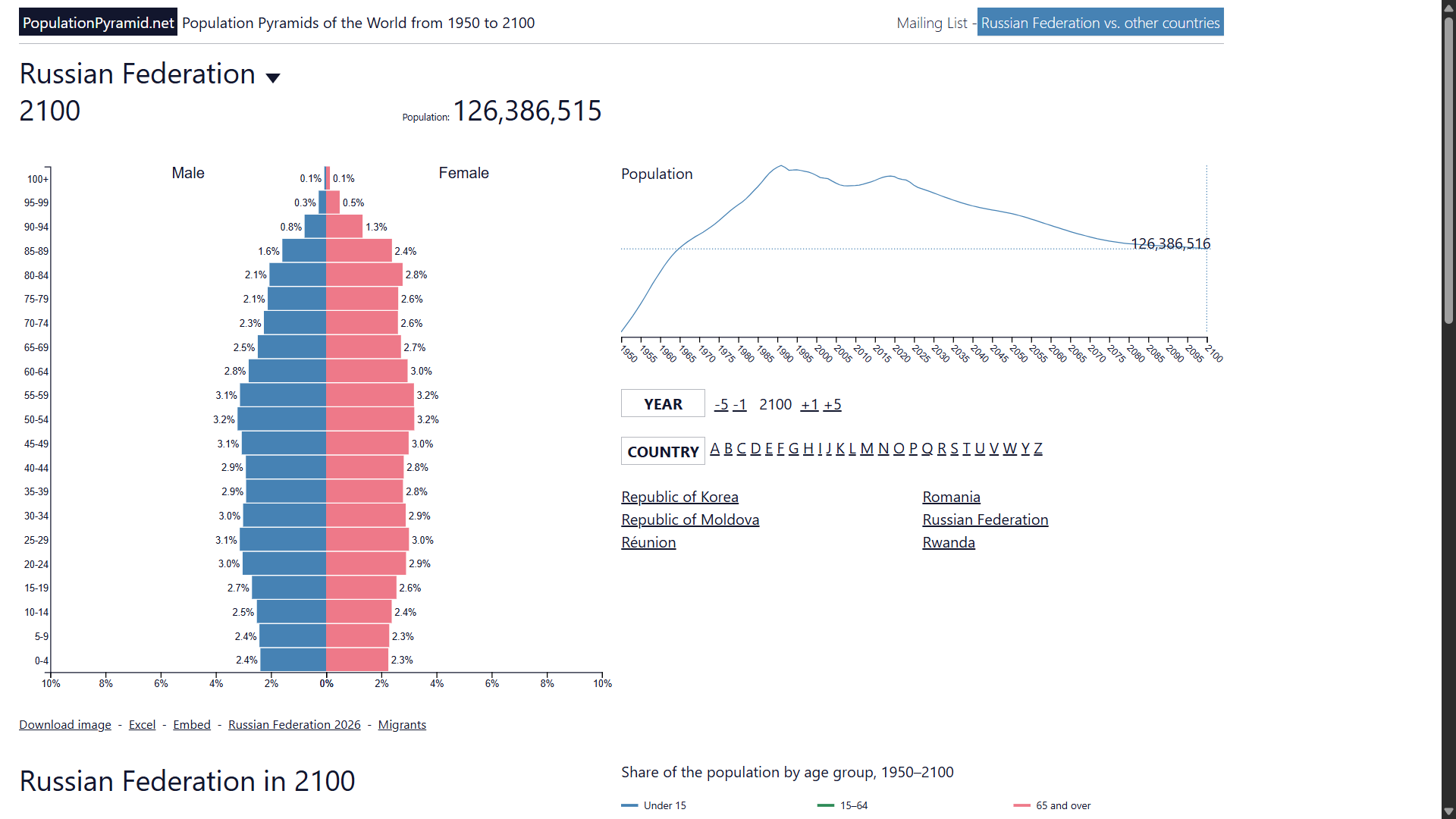Open the Rwanda country link
Screen dimensions: 1456x819
coord(949,542)
